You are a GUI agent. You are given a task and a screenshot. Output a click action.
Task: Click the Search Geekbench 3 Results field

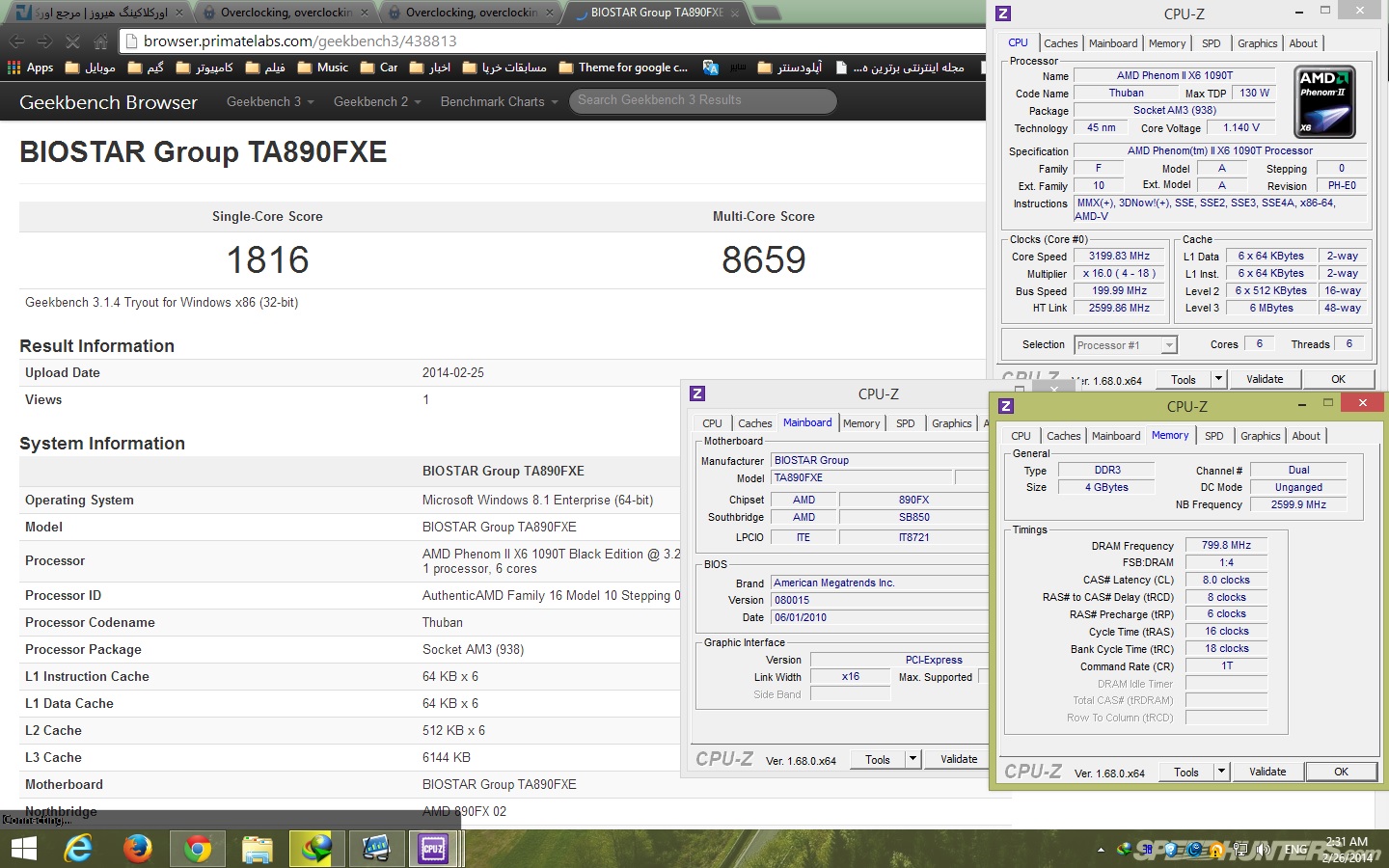[x=702, y=100]
